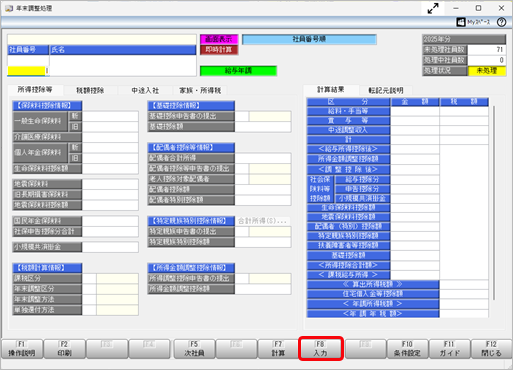Click F1 操作説明 function button

22,349
